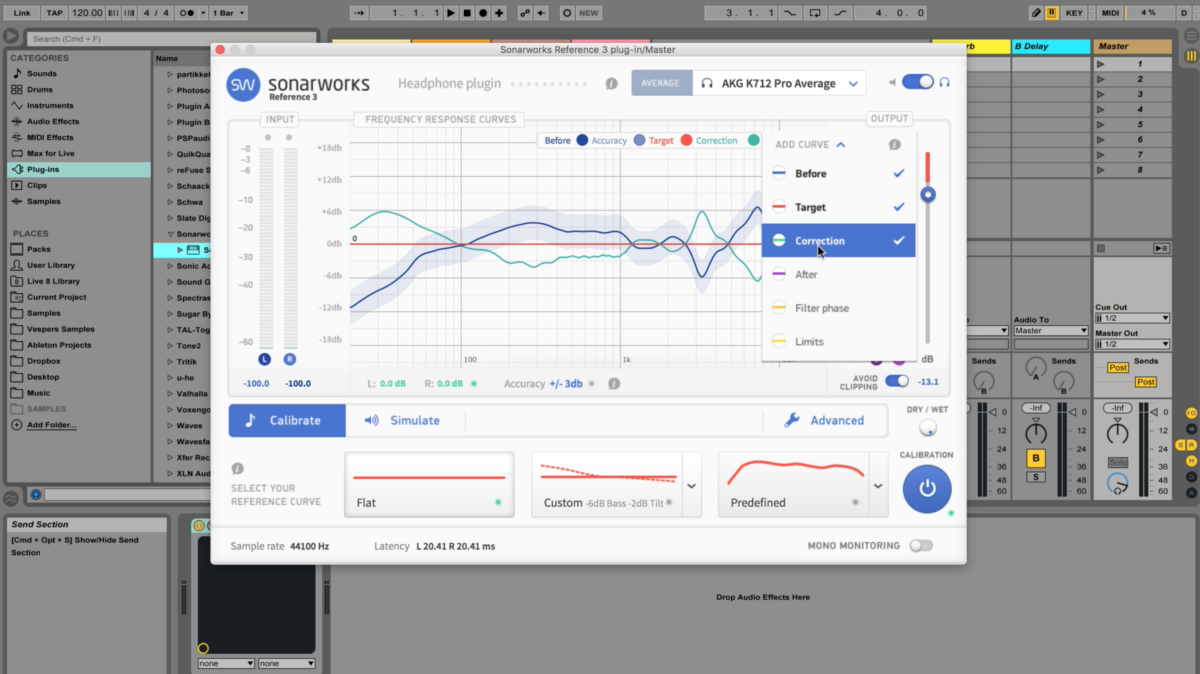The width and height of the screenshot is (1200, 674).
Task: Click the info icon above Select Your Reference Curve
Action: 237,468
